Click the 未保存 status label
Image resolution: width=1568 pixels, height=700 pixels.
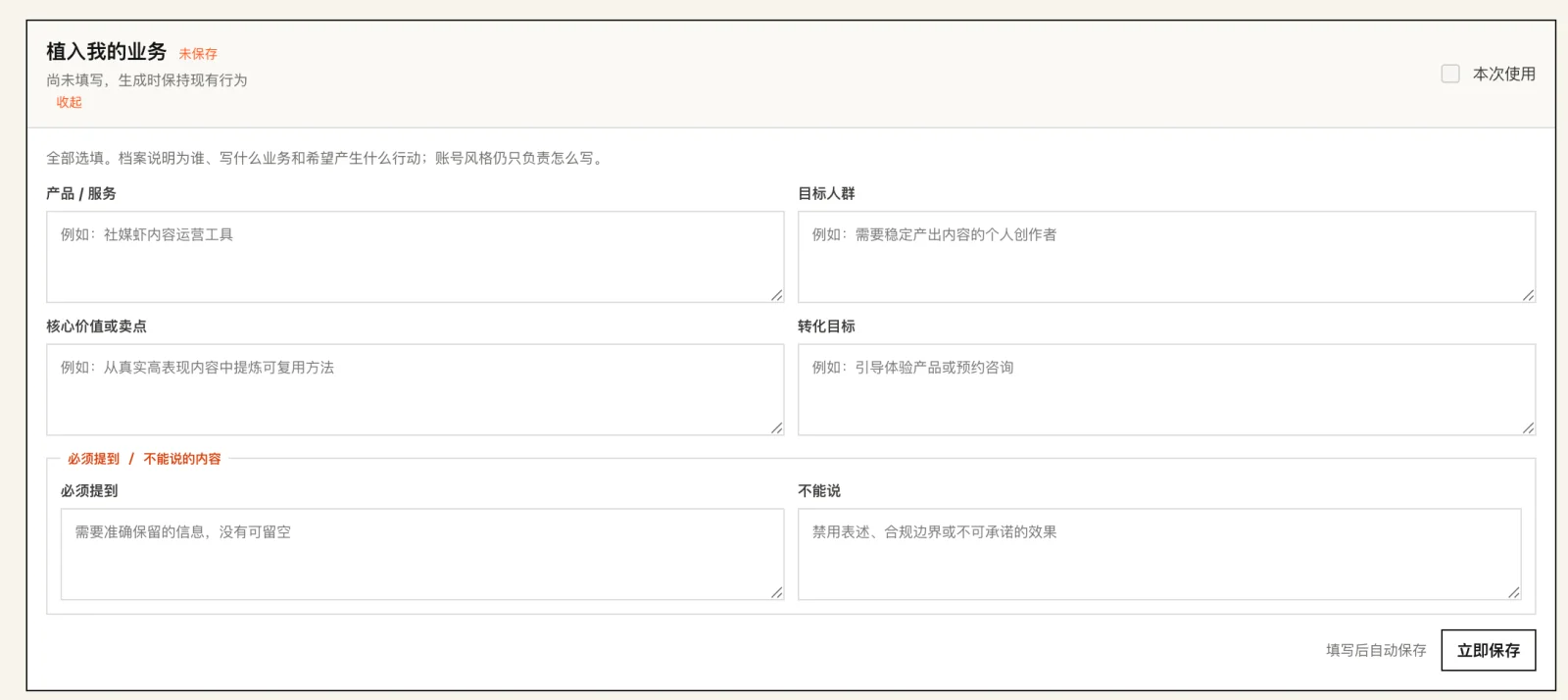pos(198,54)
